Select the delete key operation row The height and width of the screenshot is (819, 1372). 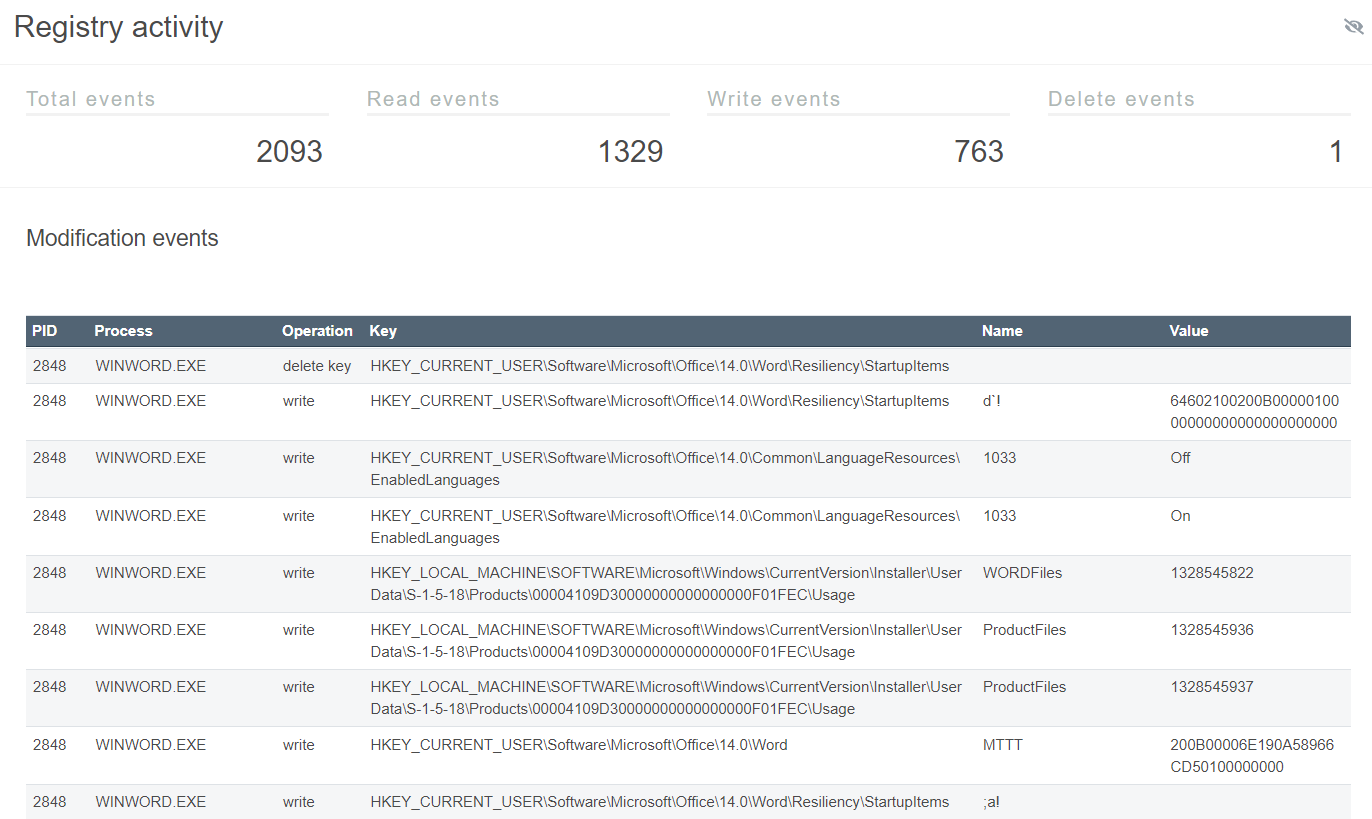click(316, 366)
